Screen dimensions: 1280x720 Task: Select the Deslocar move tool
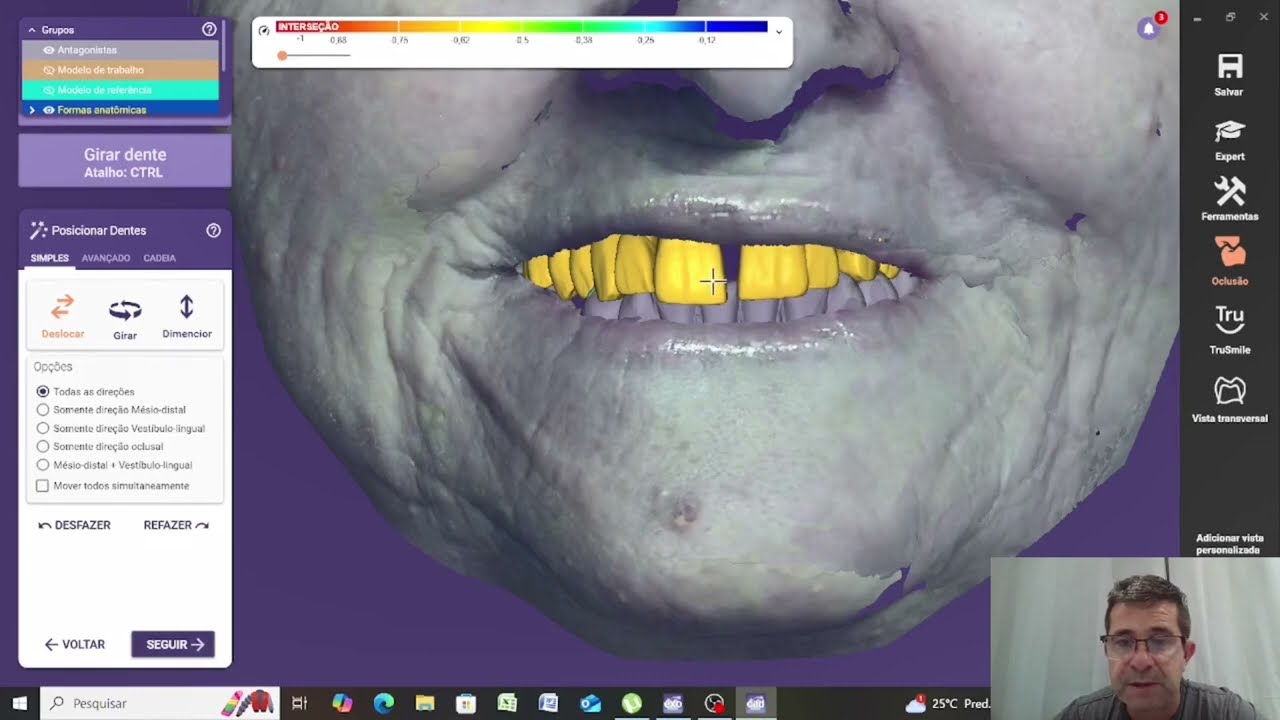pos(63,316)
